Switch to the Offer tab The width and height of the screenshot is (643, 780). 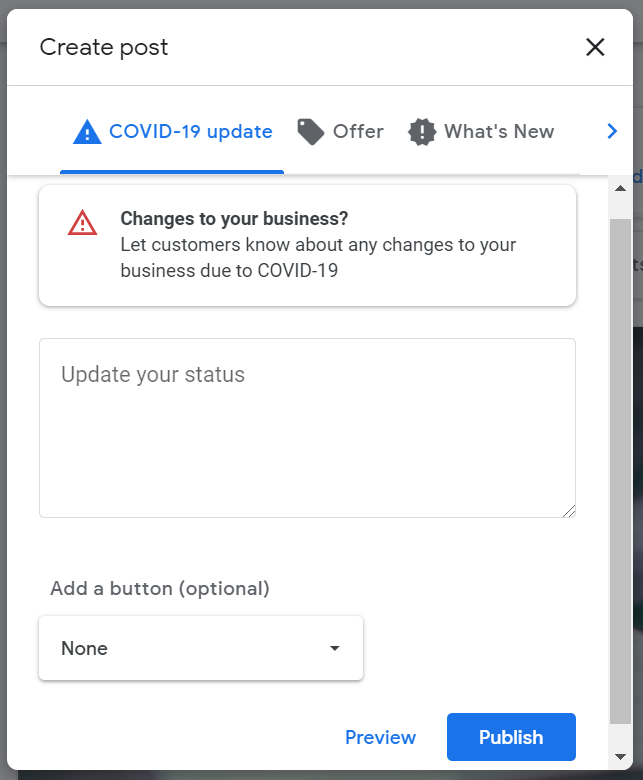341,132
